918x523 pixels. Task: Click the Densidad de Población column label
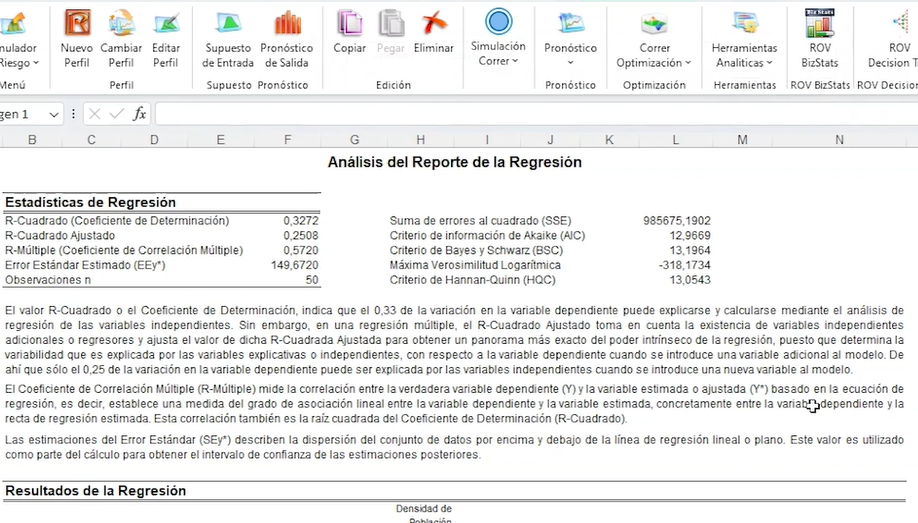pos(424,514)
